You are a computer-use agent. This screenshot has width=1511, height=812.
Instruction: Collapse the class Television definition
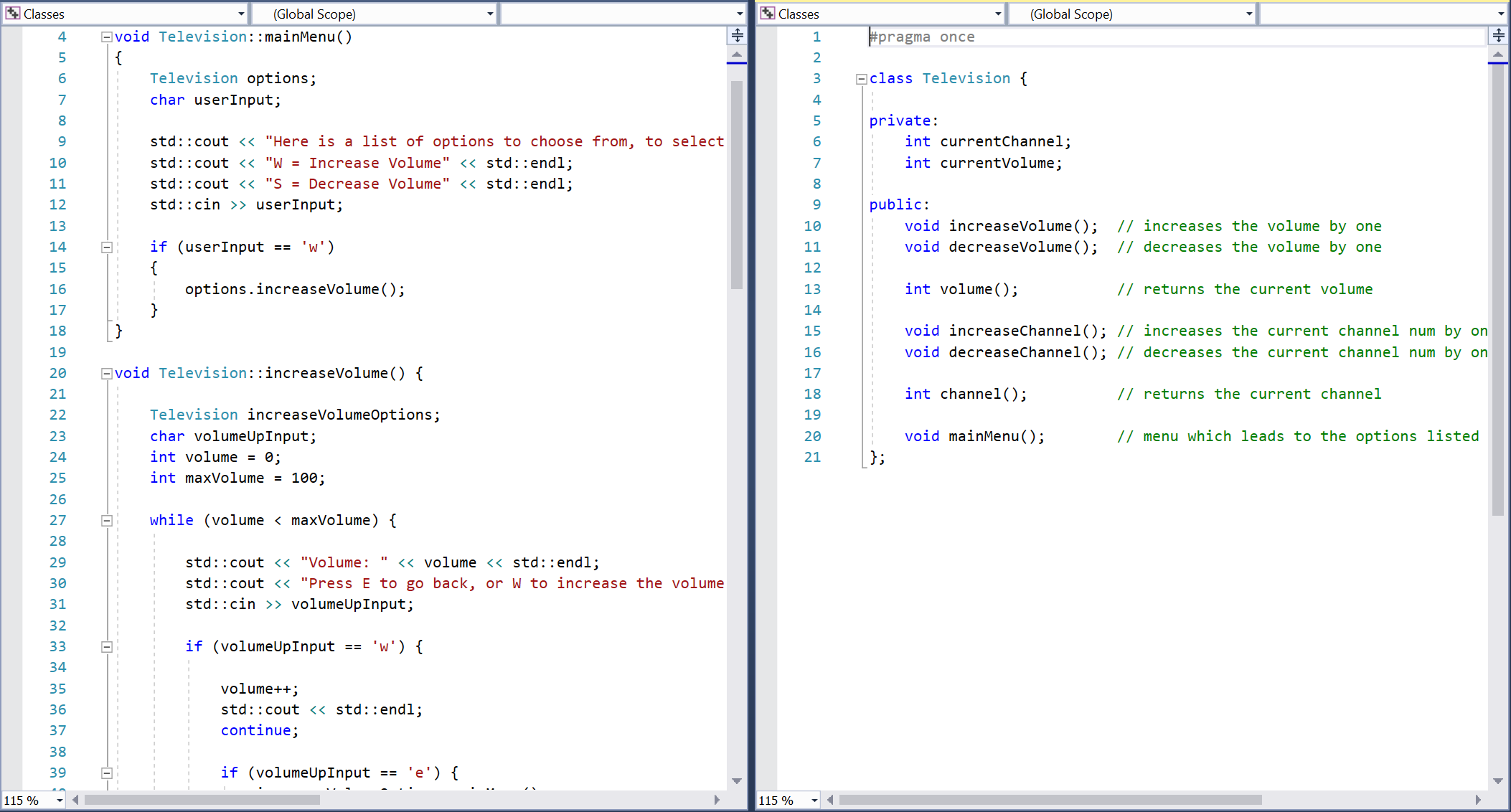(861, 79)
